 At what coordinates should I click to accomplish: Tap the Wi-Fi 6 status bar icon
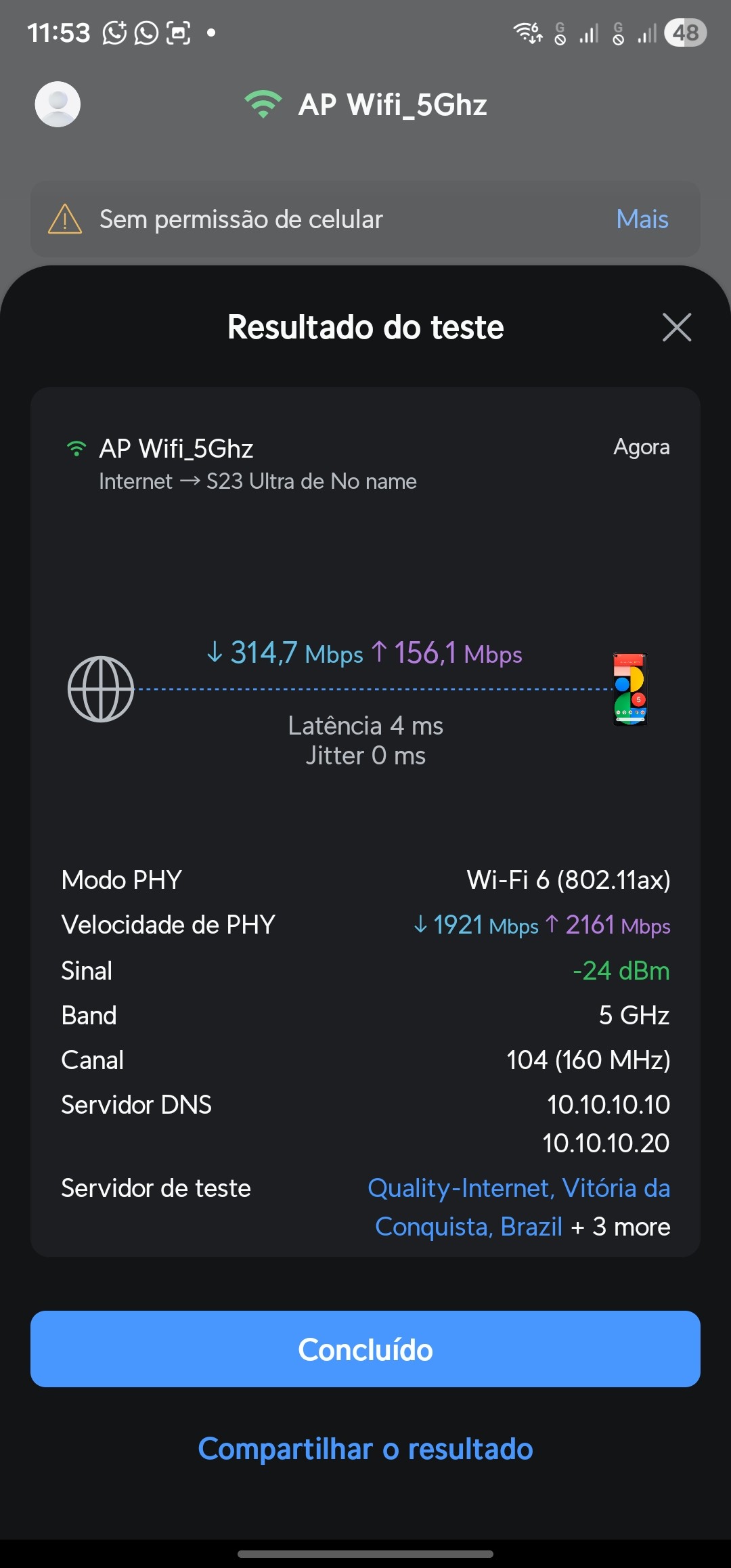coord(528,32)
